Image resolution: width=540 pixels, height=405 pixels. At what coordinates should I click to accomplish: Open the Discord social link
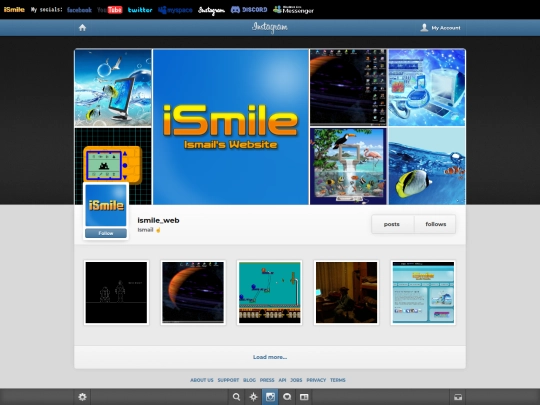(249, 10)
